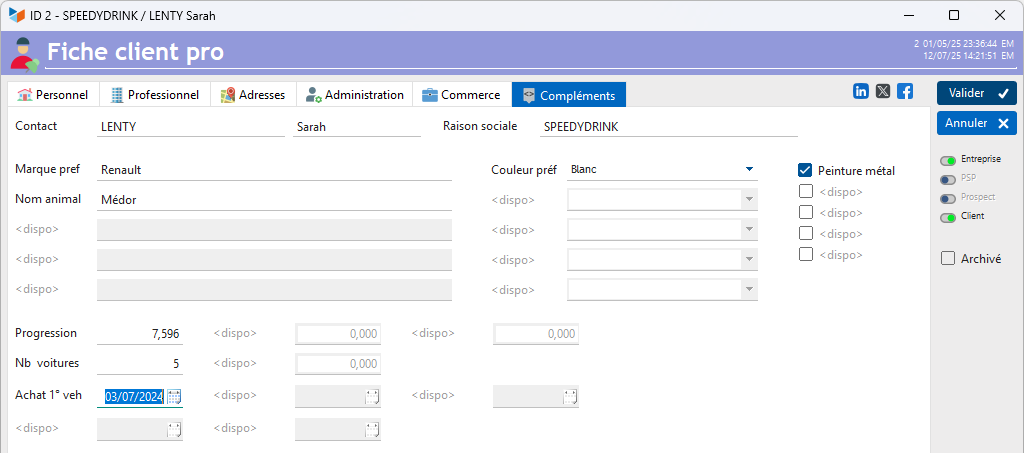The image size is (1024, 453).
Task: Switch to the Personnel tab
Action: pyautogui.click(x=53, y=95)
